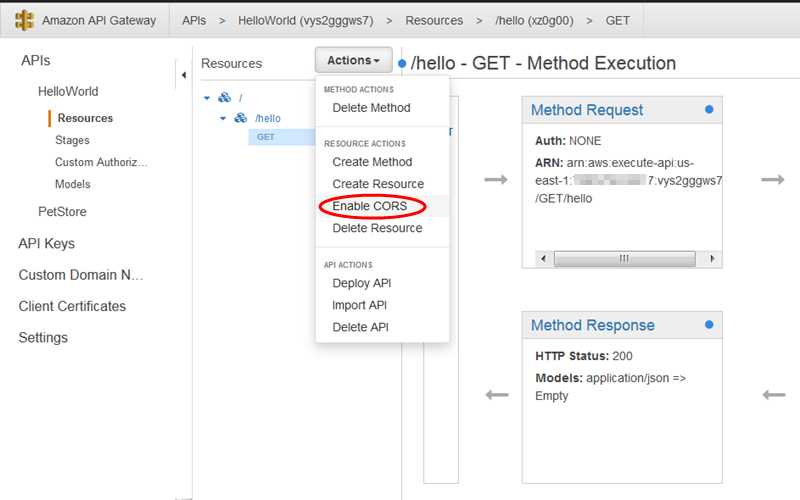Click the blue dot on Method Response

point(709,324)
